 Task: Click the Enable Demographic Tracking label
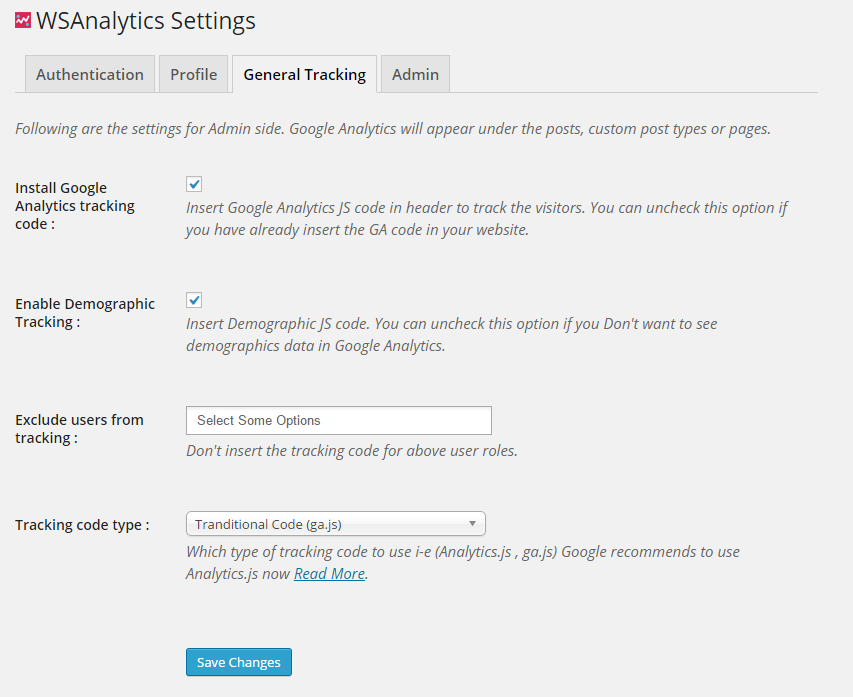[x=85, y=313]
